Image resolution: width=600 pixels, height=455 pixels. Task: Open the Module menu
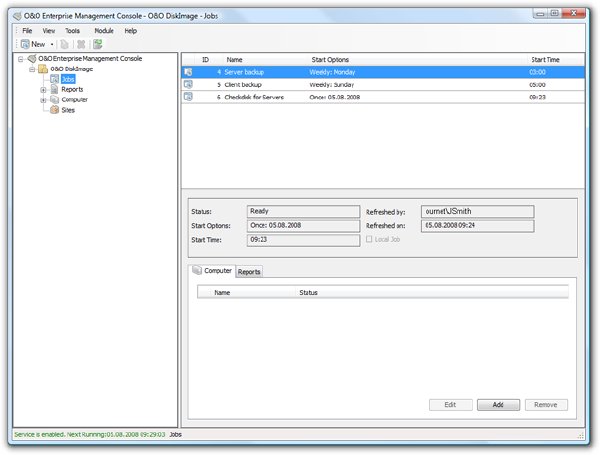(104, 31)
